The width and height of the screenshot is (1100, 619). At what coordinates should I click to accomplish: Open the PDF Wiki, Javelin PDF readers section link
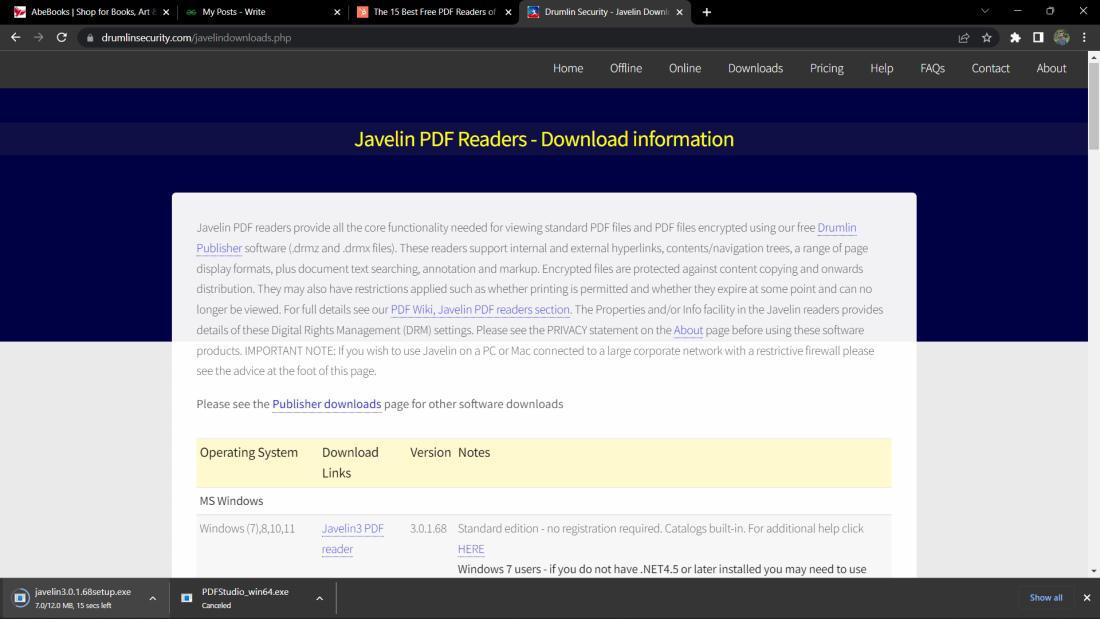tap(480, 310)
